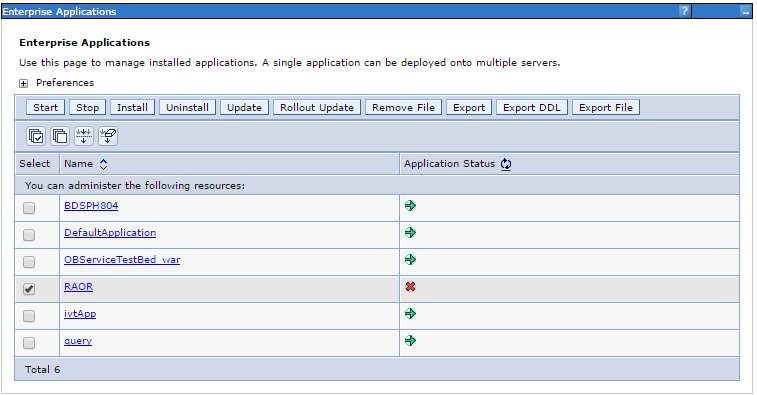Viewport: 757px width, 395px height.
Task: Check the DefaultApplication checkbox
Action: pyautogui.click(x=29, y=235)
